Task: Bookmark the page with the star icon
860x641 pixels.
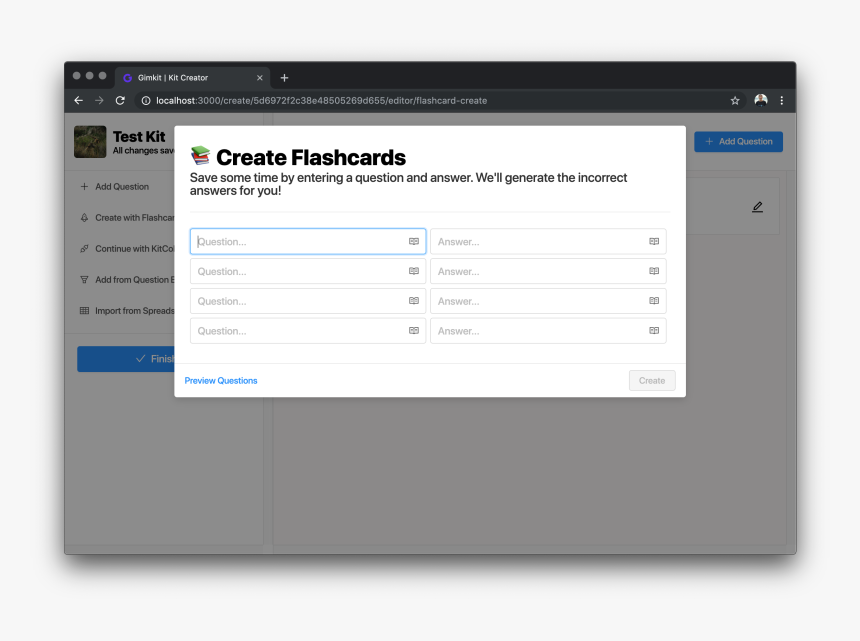Action: pyautogui.click(x=735, y=100)
